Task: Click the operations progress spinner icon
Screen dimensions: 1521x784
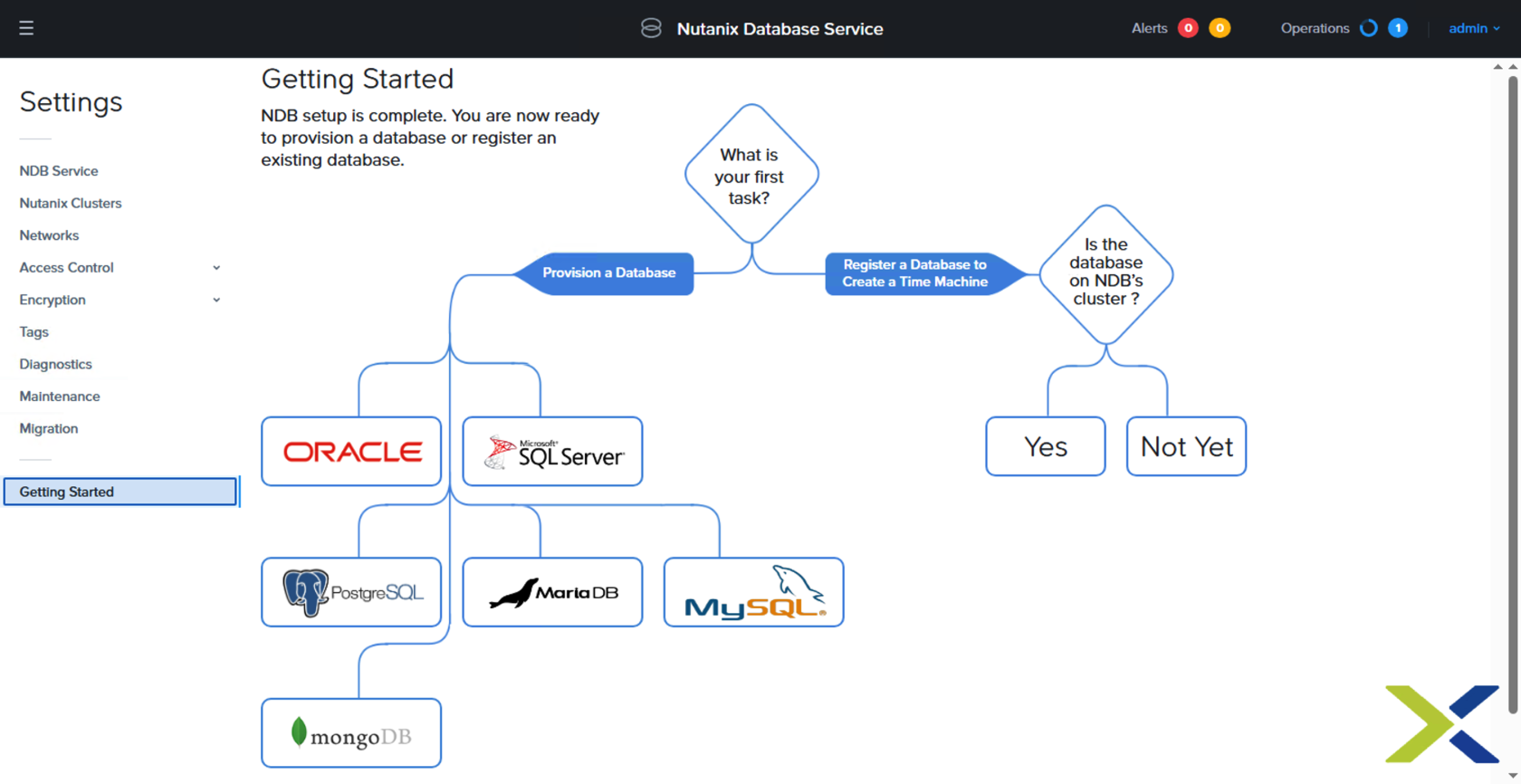Action: [x=1369, y=28]
